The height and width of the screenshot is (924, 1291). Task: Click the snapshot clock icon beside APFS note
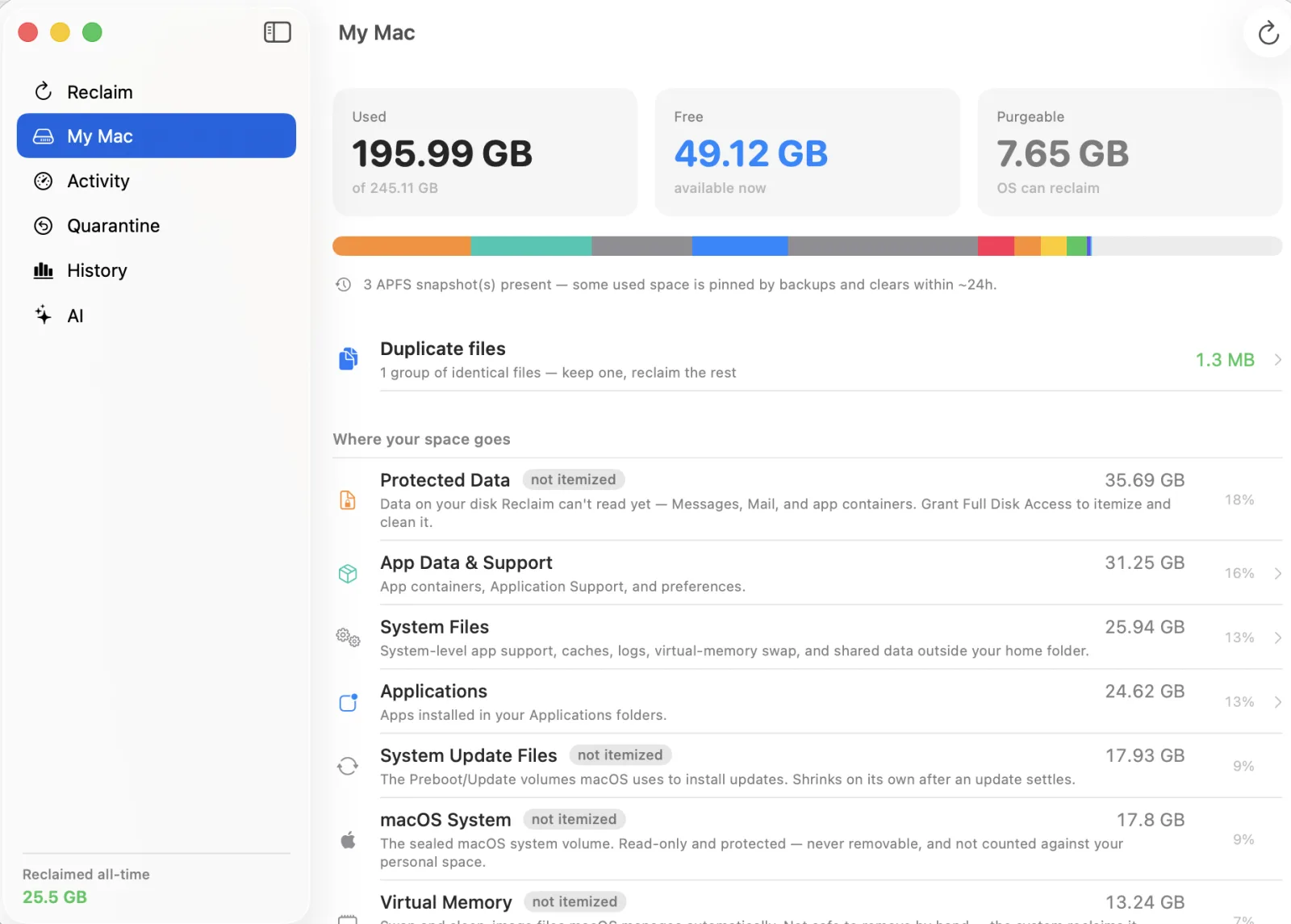[344, 285]
